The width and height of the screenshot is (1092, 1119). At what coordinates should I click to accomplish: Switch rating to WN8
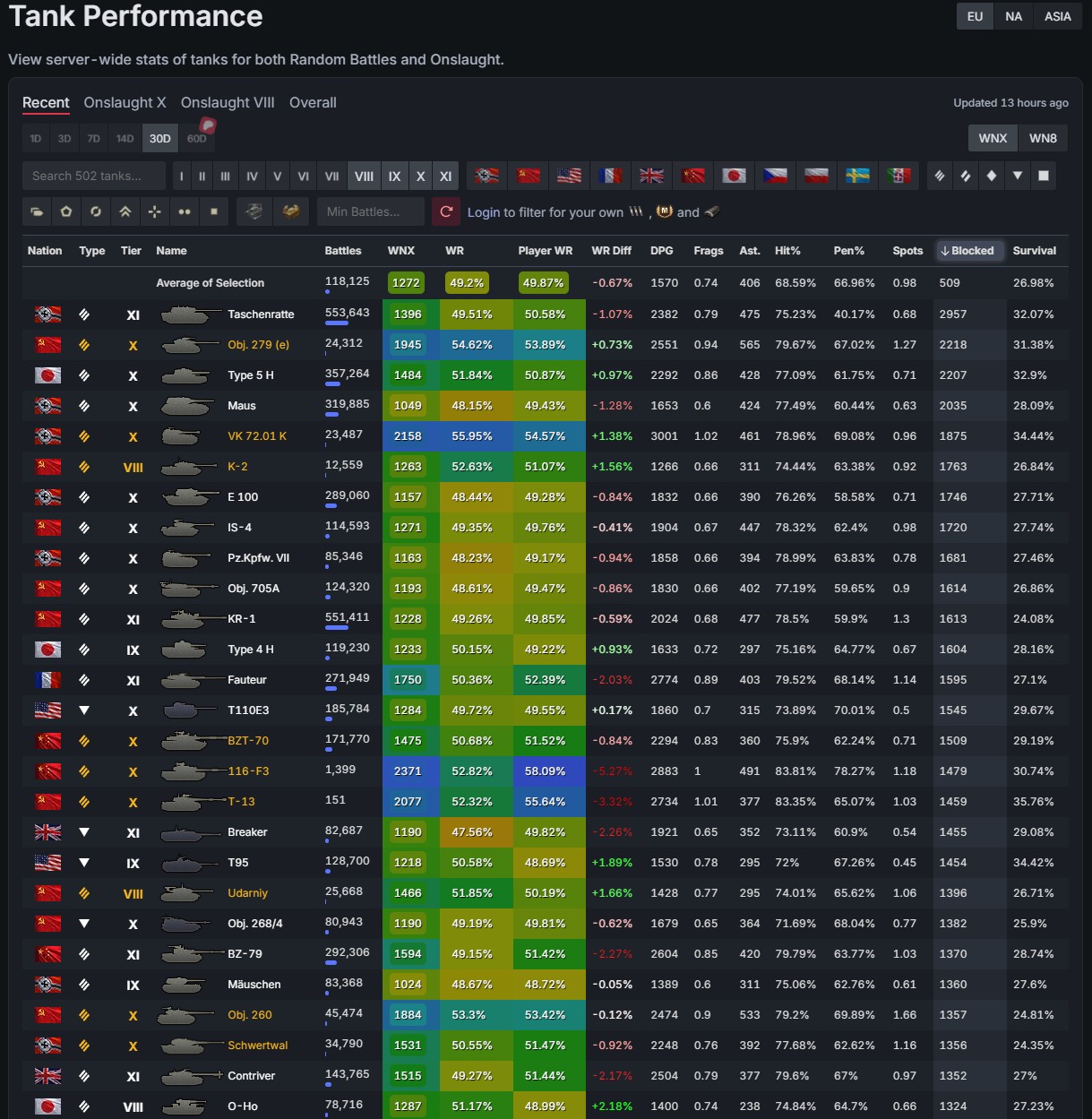(1043, 138)
